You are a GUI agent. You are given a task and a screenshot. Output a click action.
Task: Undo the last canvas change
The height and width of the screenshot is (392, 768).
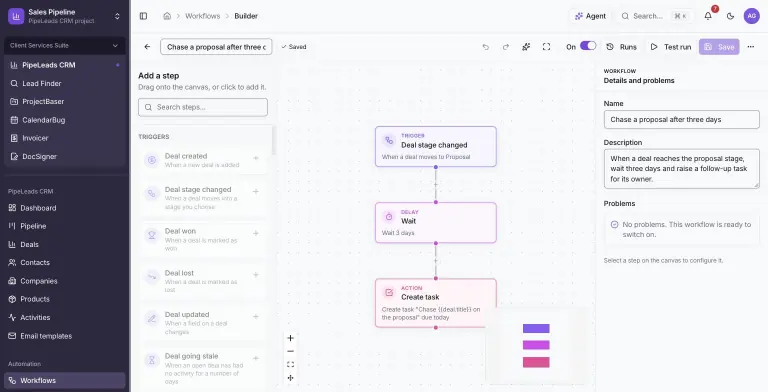click(x=485, y=47)
